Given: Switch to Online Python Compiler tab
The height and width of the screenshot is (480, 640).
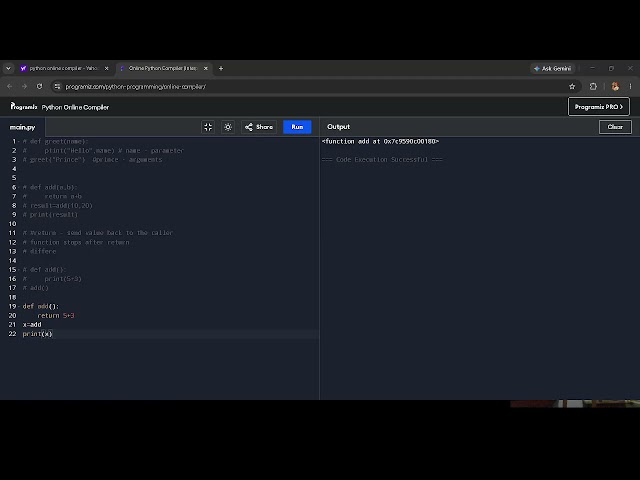Looking at the screenshot, I should 162,68.
